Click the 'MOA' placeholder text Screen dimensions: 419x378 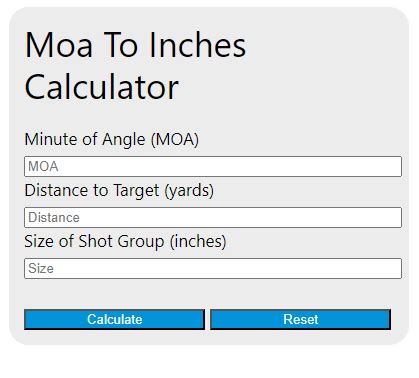click(43, 166)
